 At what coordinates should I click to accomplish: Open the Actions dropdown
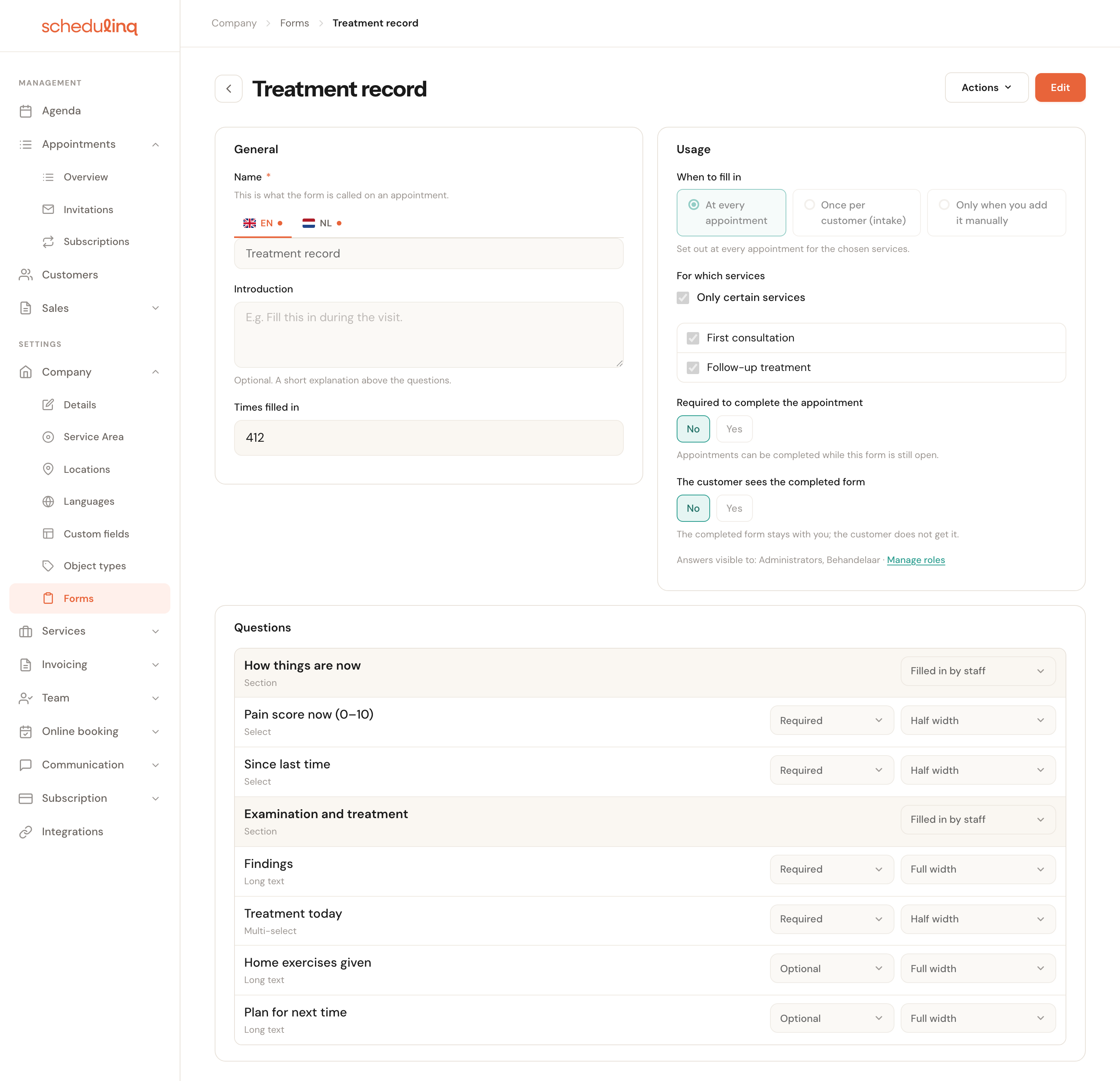(986, 87)
